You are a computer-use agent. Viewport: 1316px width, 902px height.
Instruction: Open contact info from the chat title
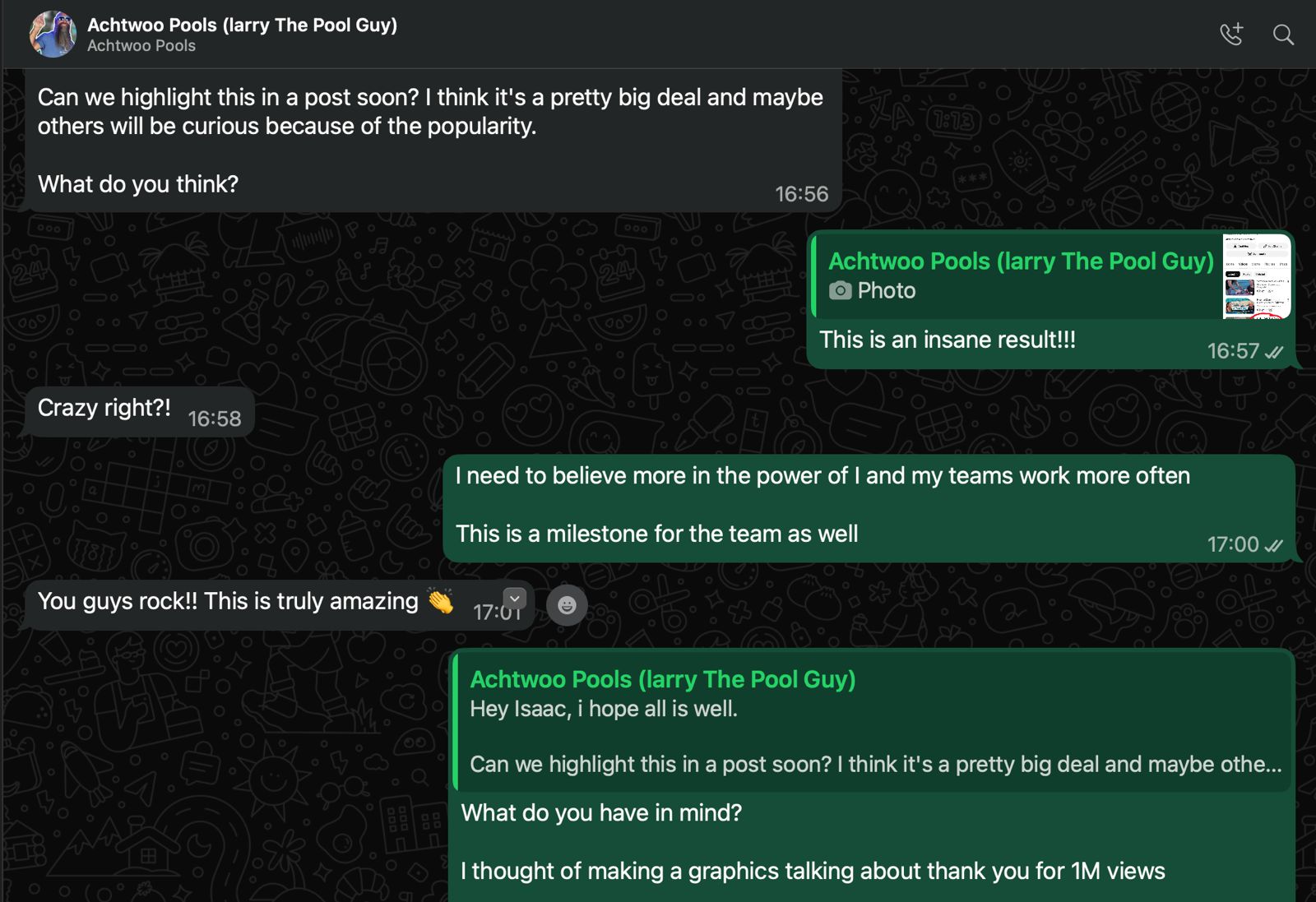point(242,25)
